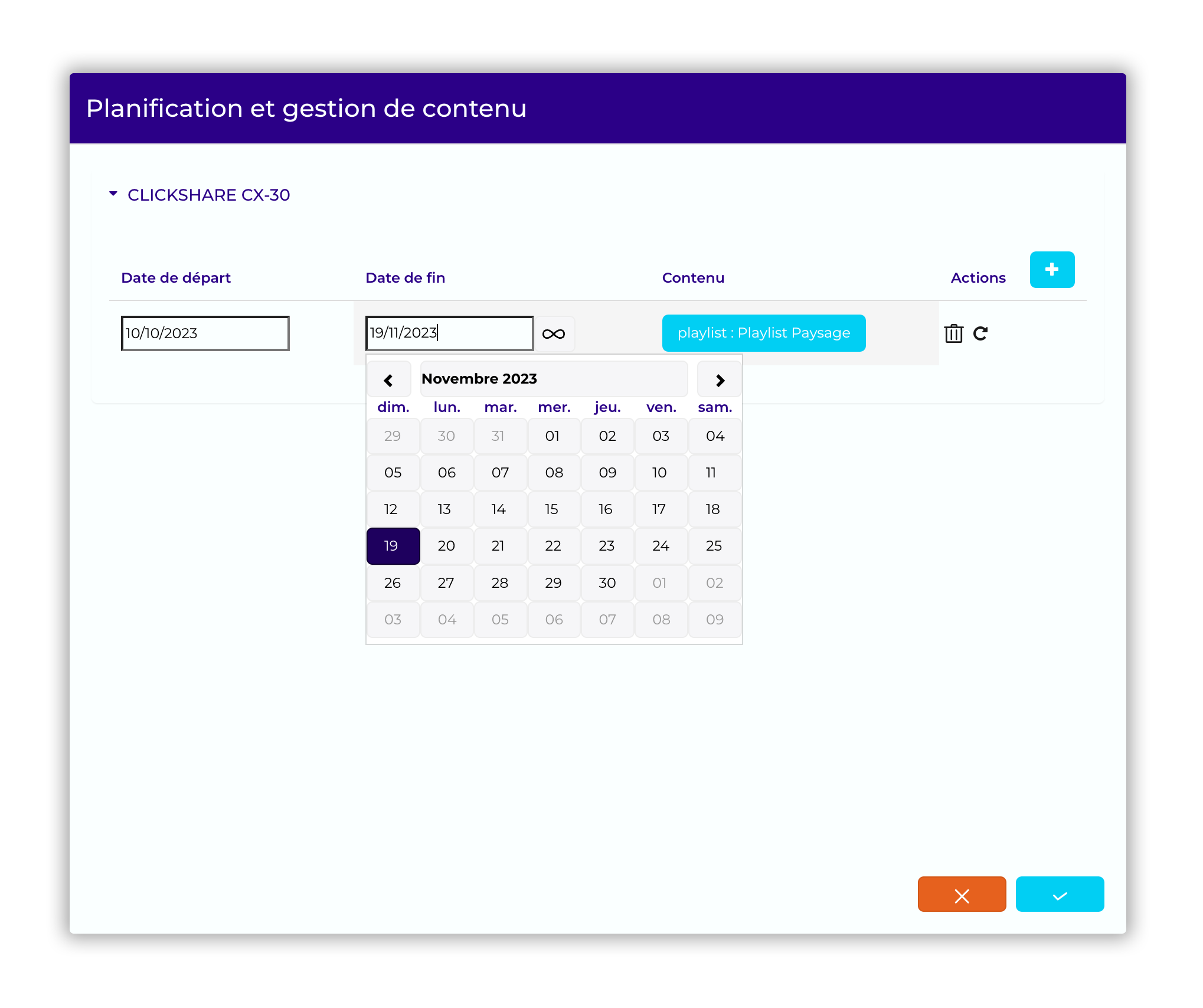This screenshot has height=1008, width=1203.
Task: Choose the highlighted day 19
Action: pyautogui.click(x=393, y=546)
